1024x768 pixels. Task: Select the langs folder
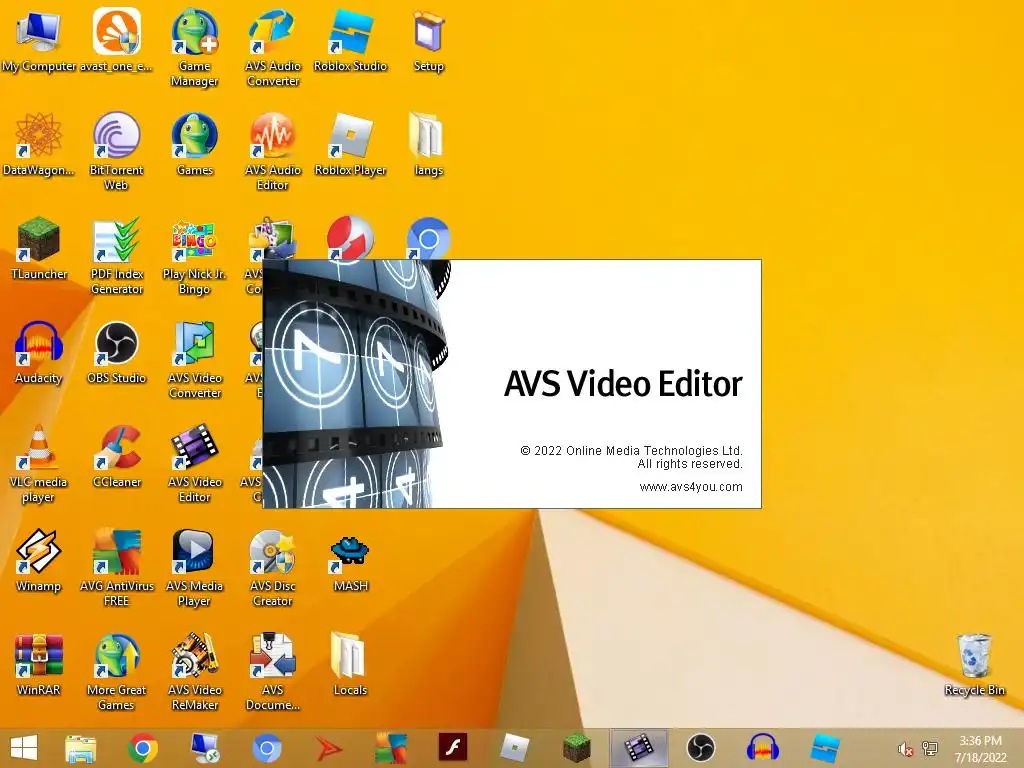(428, 145)
